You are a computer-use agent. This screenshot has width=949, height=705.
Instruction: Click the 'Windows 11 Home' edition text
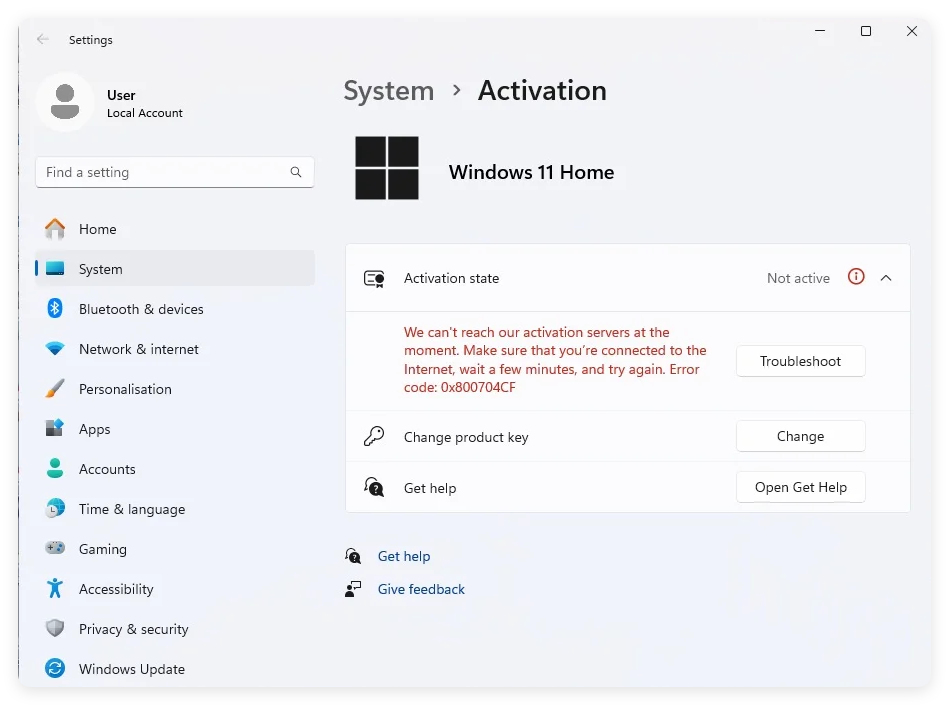(531, 172)
